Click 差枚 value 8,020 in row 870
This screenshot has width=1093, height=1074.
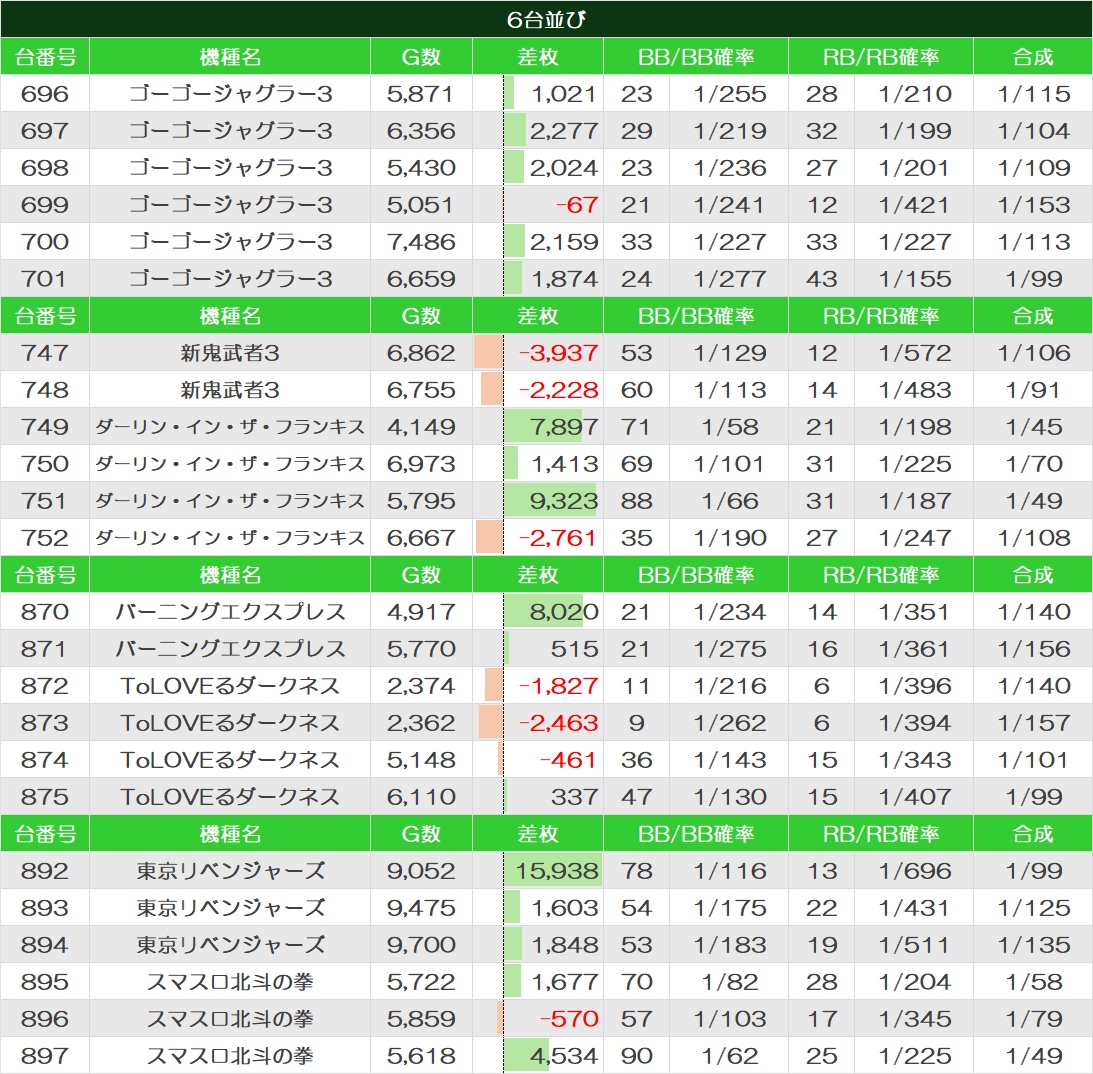point(563,611)
